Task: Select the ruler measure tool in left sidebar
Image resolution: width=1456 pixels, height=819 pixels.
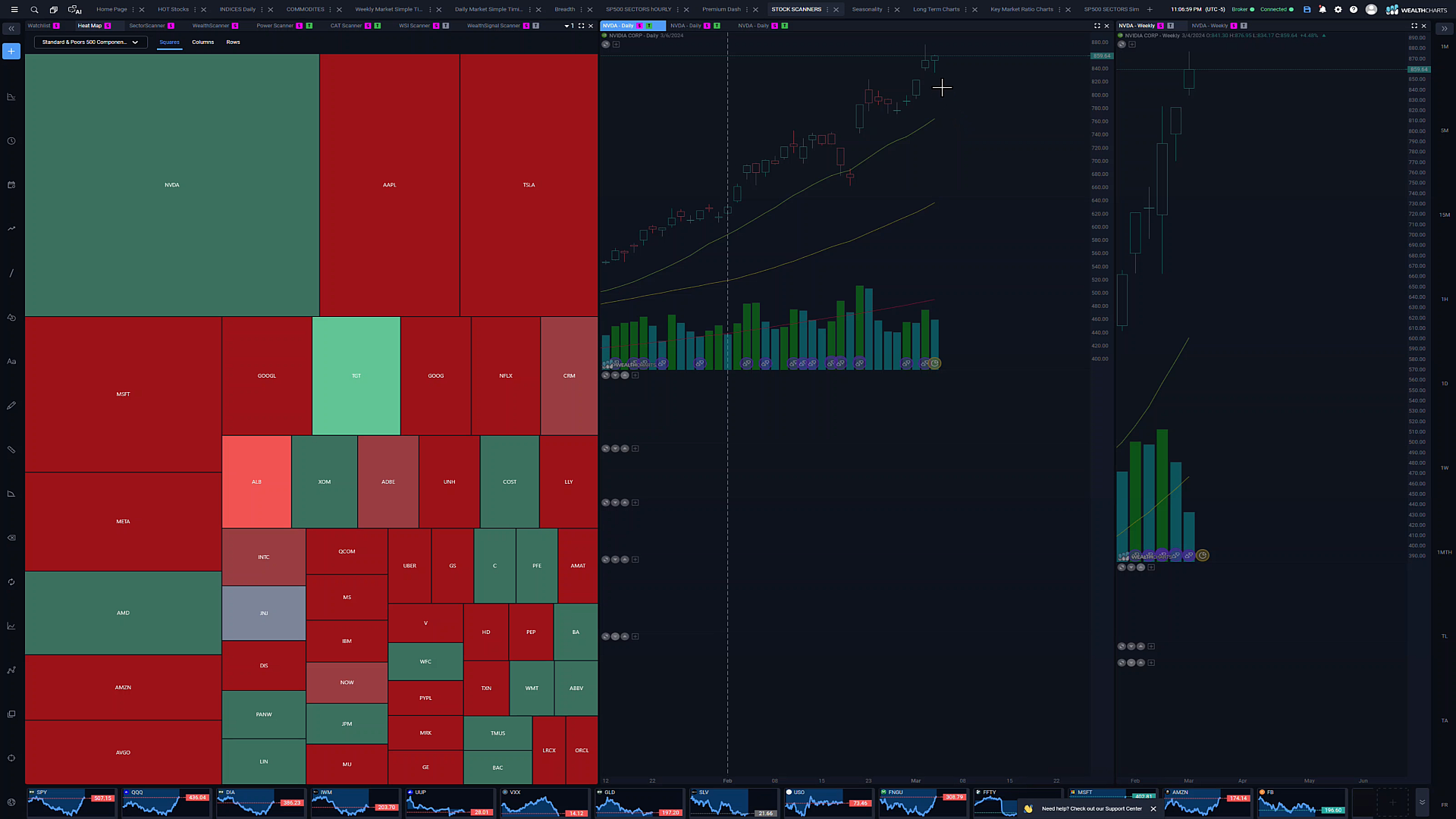Action: [x=11, y=450]
